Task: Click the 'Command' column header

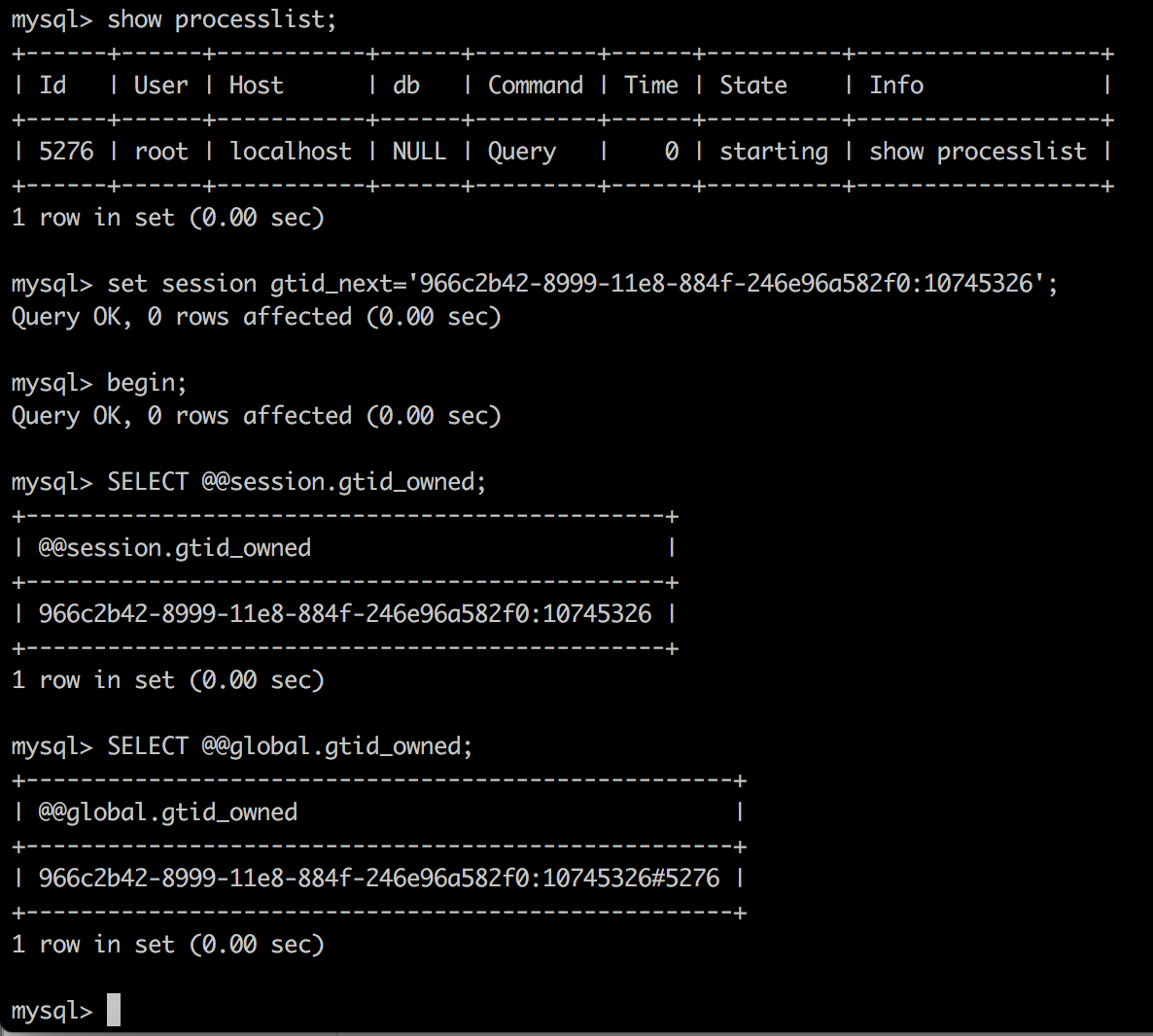Action: (x=536, y=86)
